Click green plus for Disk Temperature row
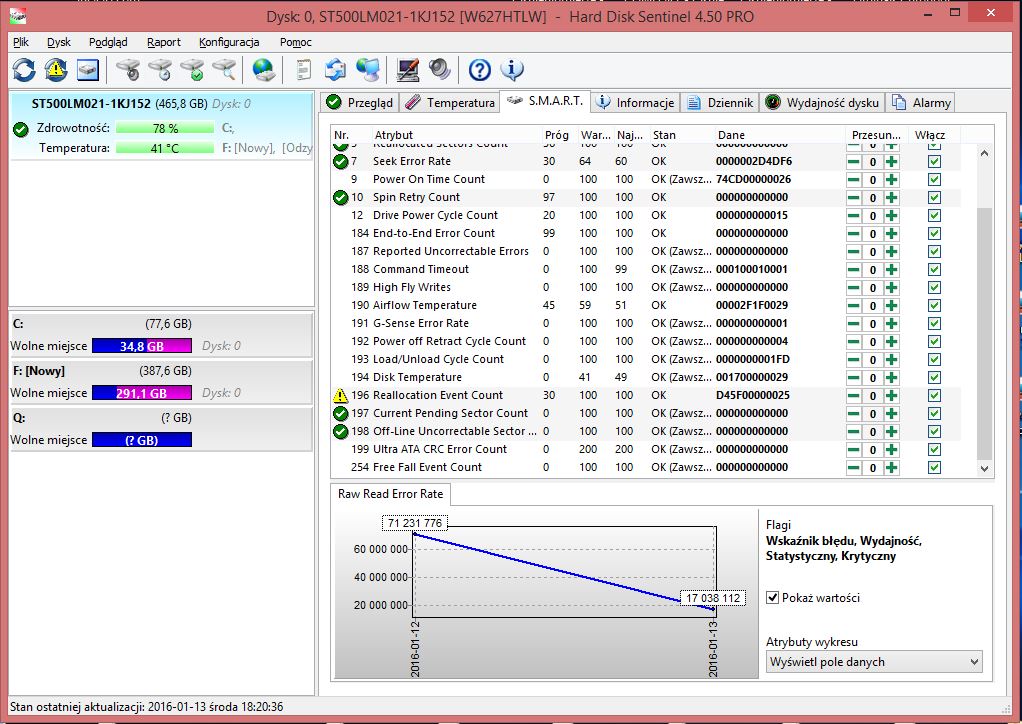 click(x=892, y=378)
